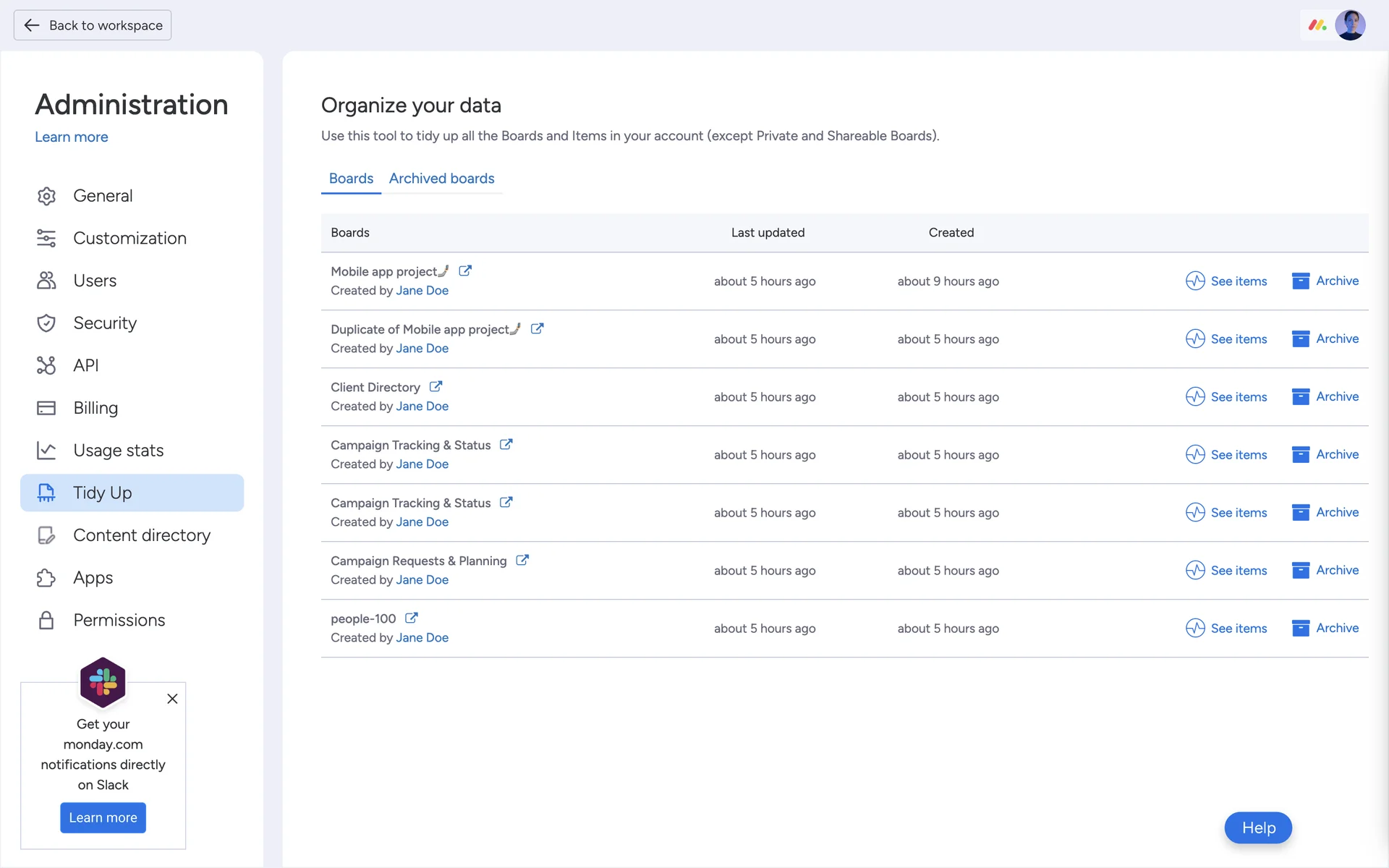Open the Help bubble button
Screen dimensions: 1389x868
1257,827
